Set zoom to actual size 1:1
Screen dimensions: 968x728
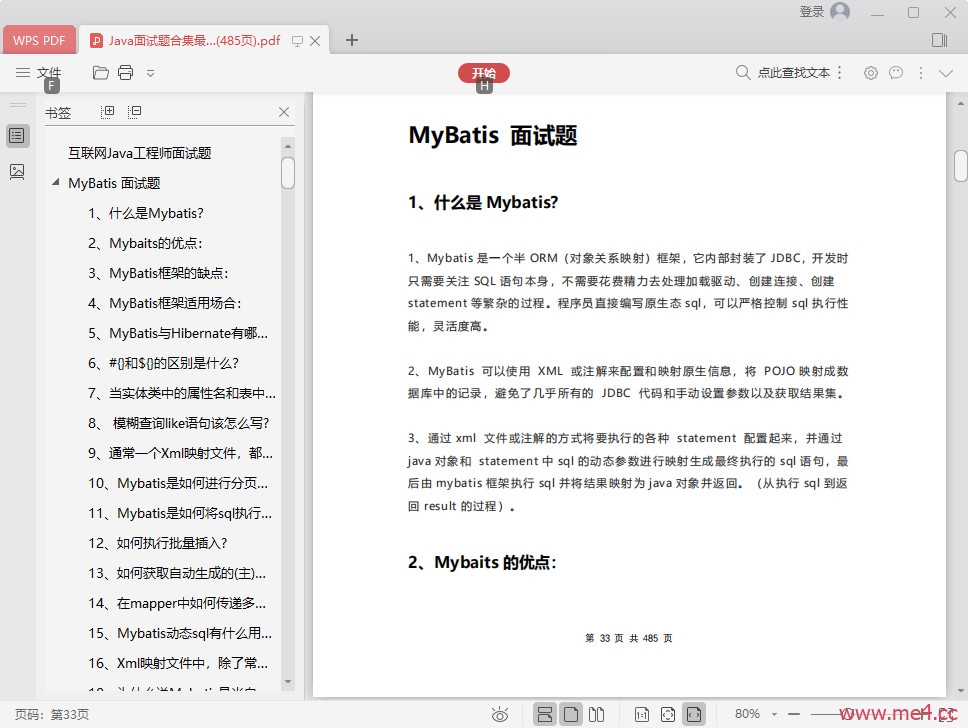pyautogui.click(x=642, y=714)
